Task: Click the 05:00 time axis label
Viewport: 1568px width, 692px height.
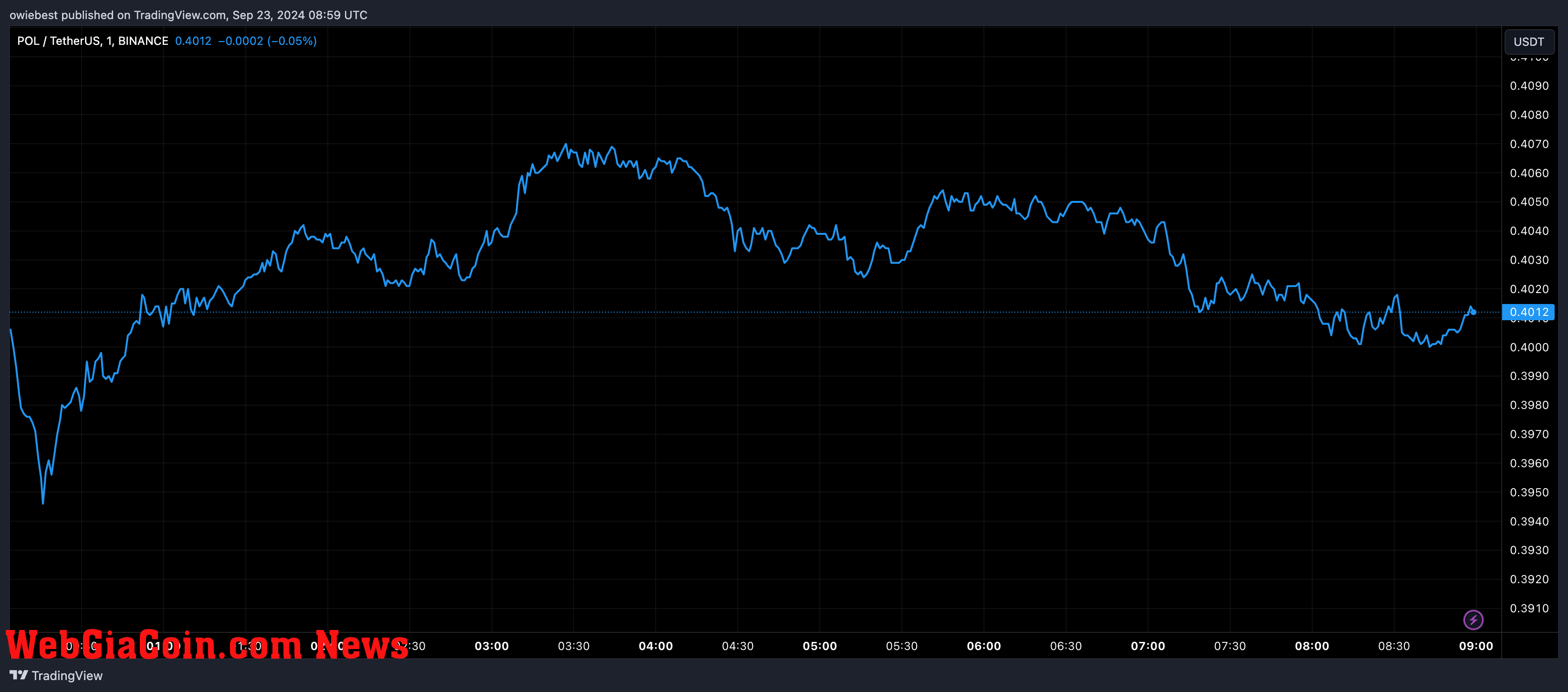Action: click(820, 646)
